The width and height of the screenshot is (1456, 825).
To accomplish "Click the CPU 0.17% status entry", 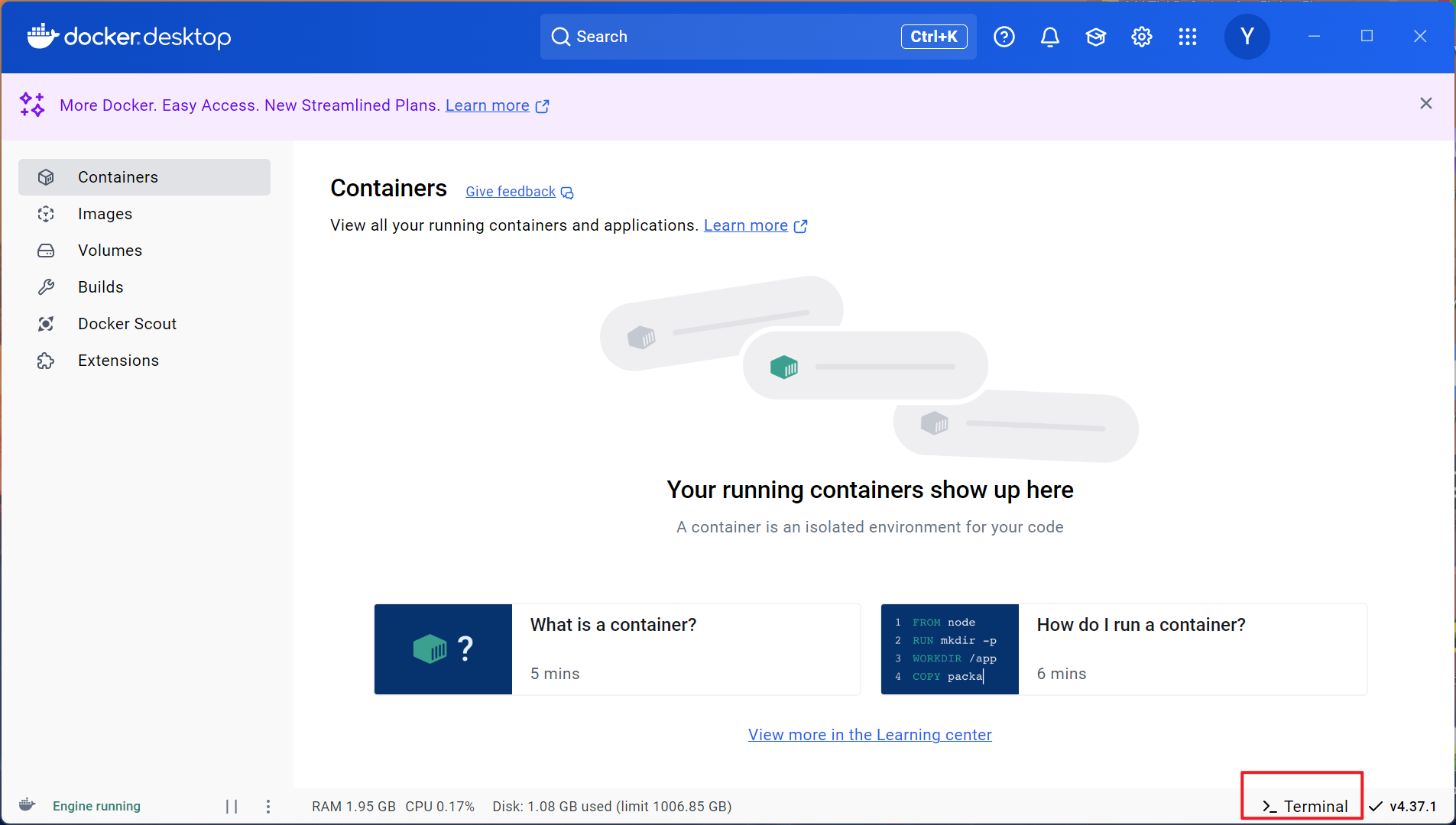I will pos(440,807).
